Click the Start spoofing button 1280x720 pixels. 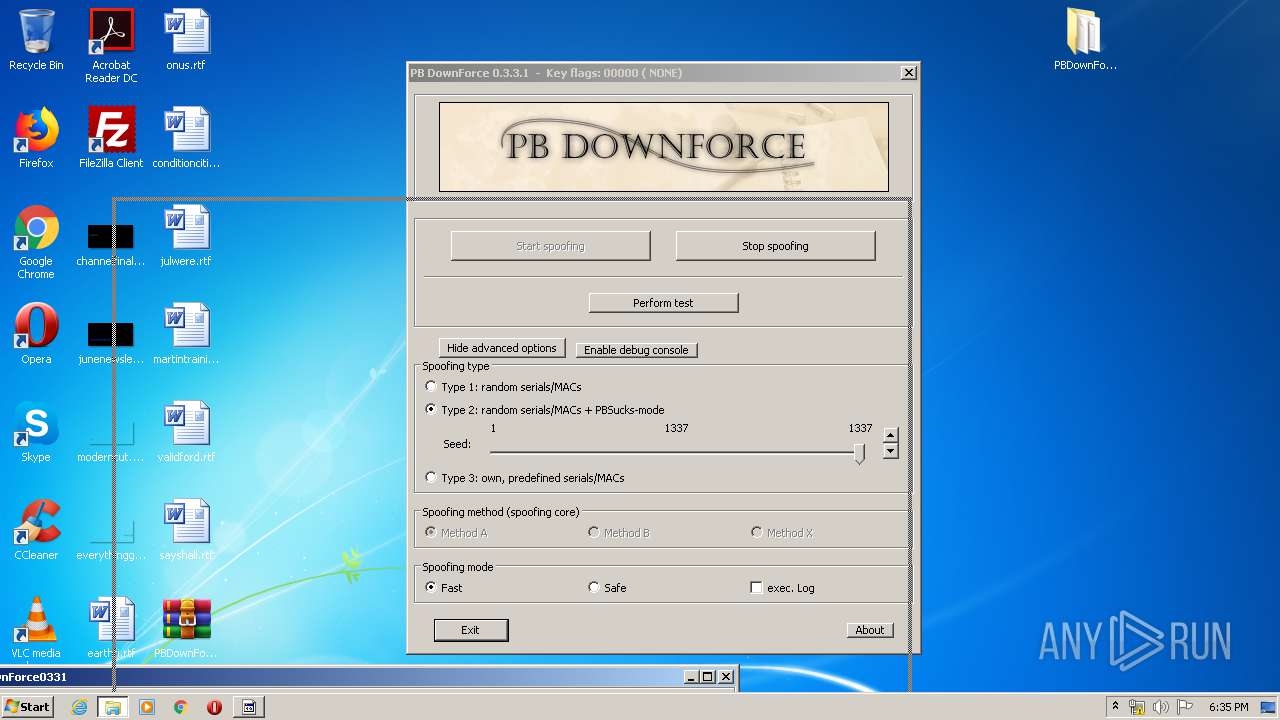(550, 246)
